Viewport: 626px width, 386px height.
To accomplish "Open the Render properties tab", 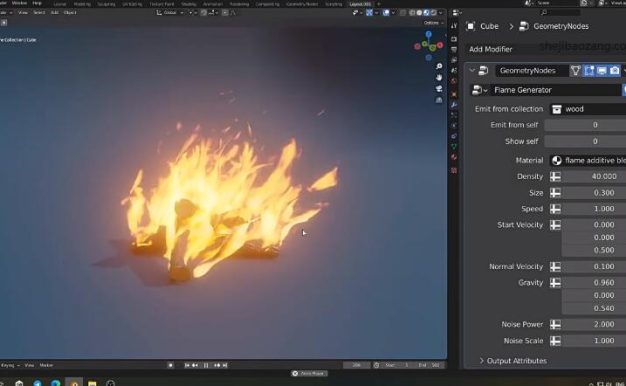I will click(454, 39).
